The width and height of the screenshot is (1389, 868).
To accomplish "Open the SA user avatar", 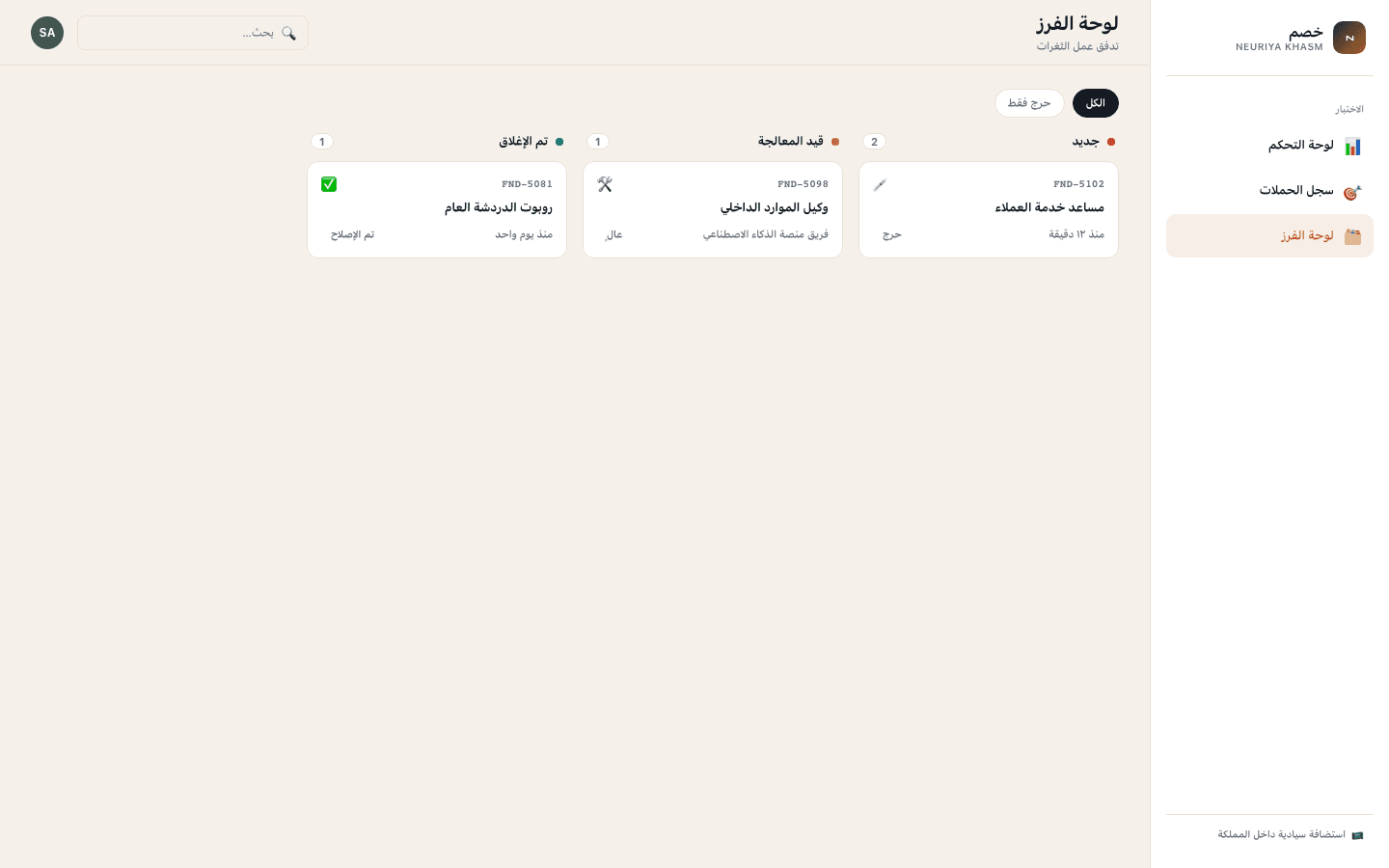I will click(47, 33).
